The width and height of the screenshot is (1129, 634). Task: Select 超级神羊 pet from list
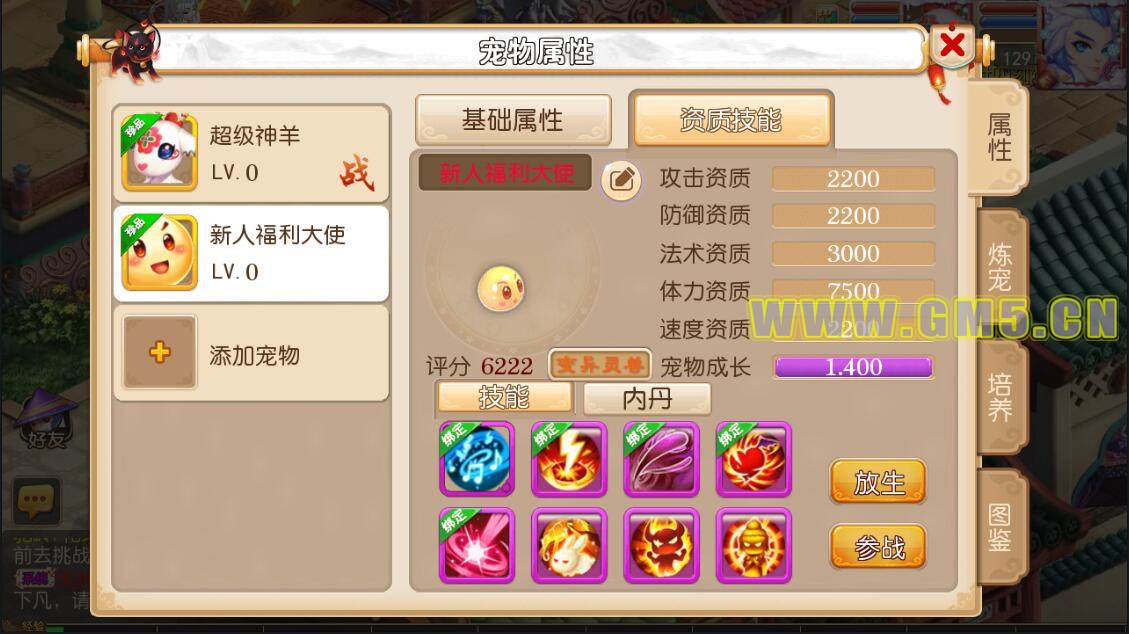pos(251,153)
